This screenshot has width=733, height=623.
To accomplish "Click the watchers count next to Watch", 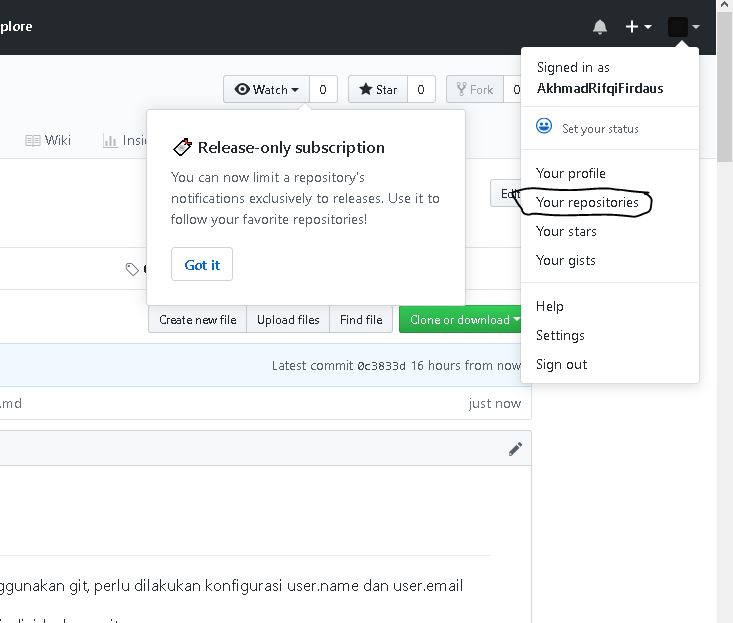I will tap(323, 89).
